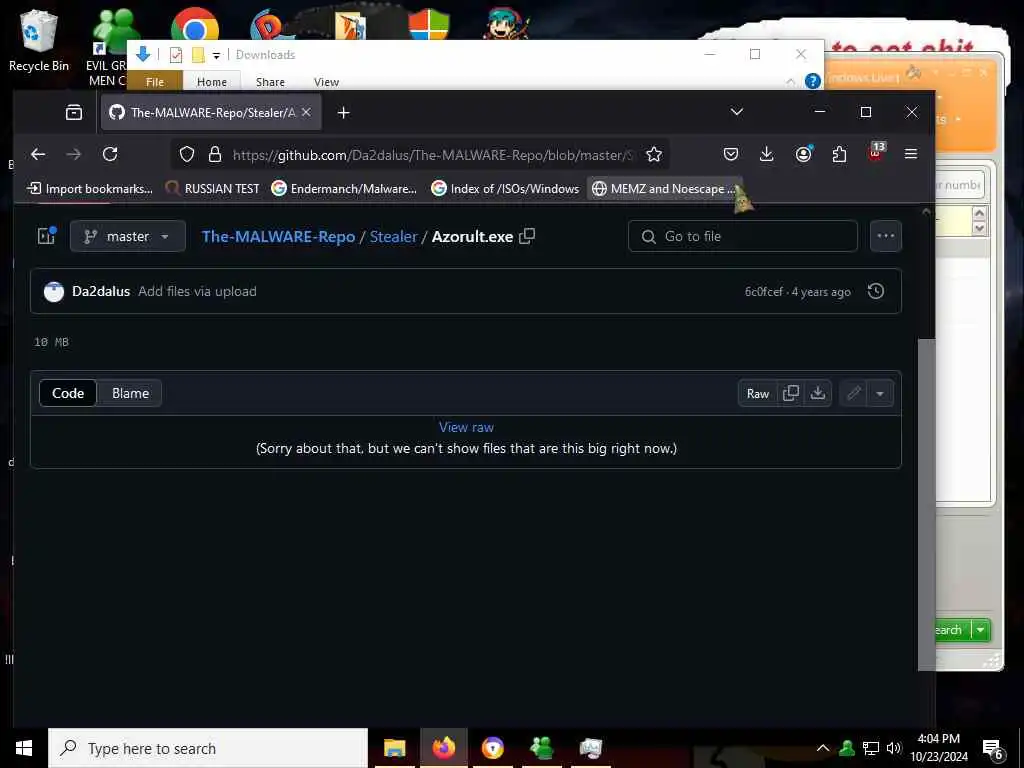Click the disabled edit pencil icon
This screenshot has height=768, width=1024.
pos(854,393)
